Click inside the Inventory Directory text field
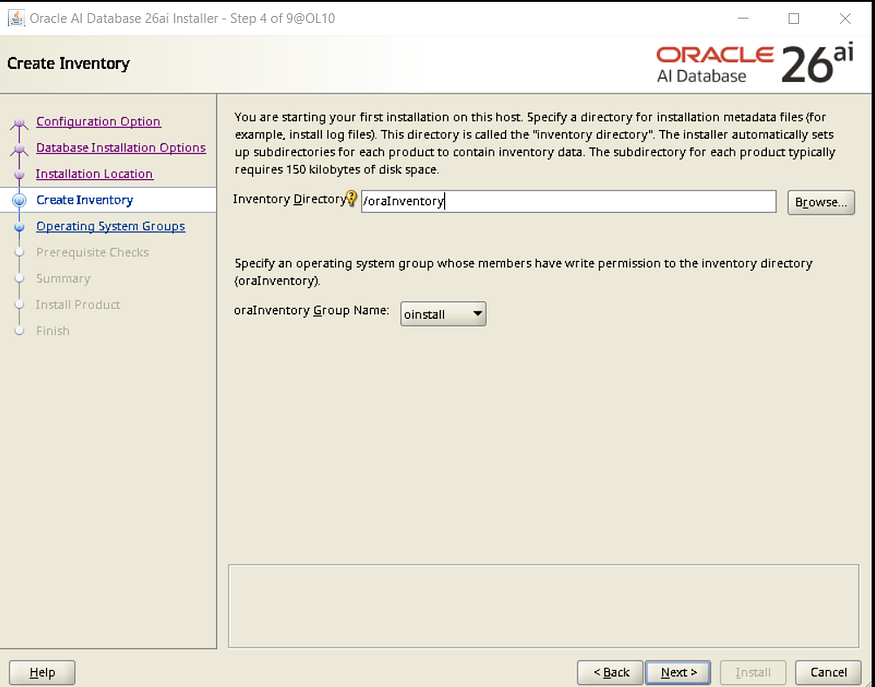Image resolution: width=875 pixels, height=687 pixels. tap(568, 201)
